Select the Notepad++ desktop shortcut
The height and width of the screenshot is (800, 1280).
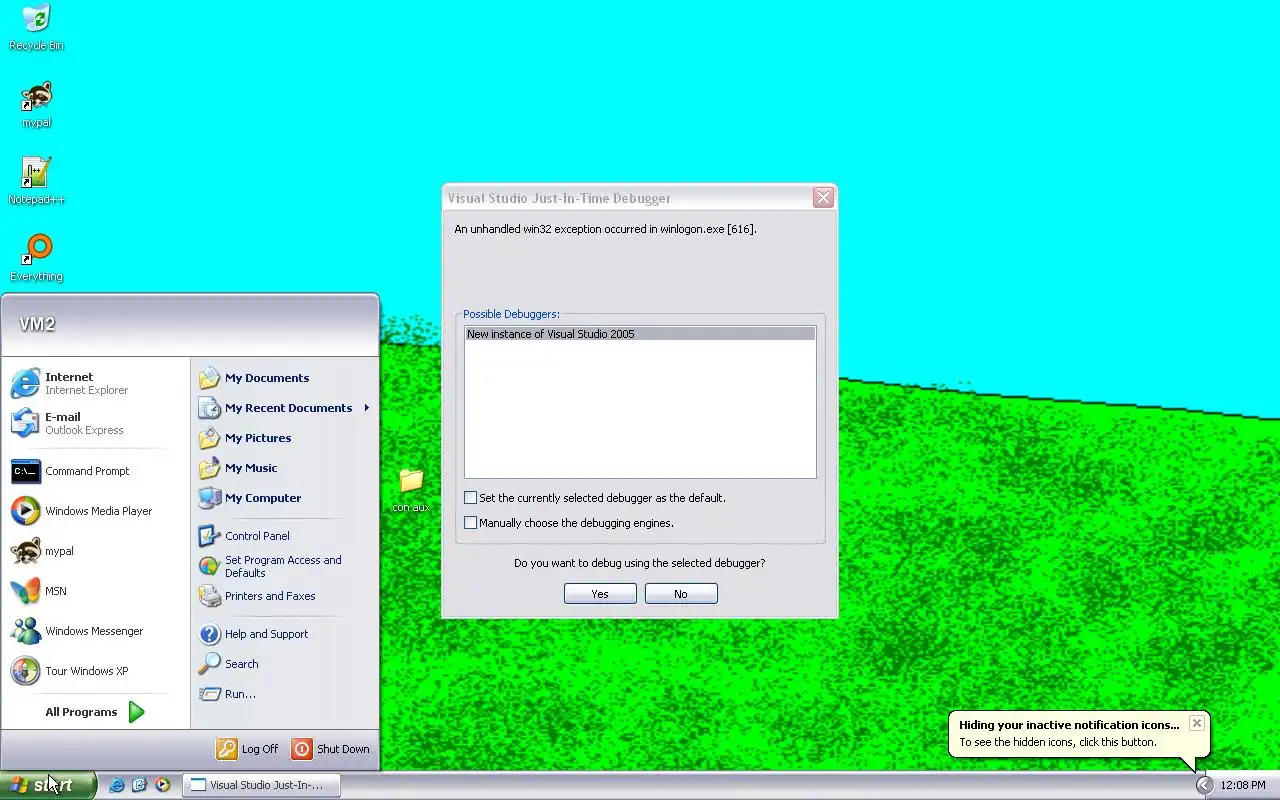[36, 181]
